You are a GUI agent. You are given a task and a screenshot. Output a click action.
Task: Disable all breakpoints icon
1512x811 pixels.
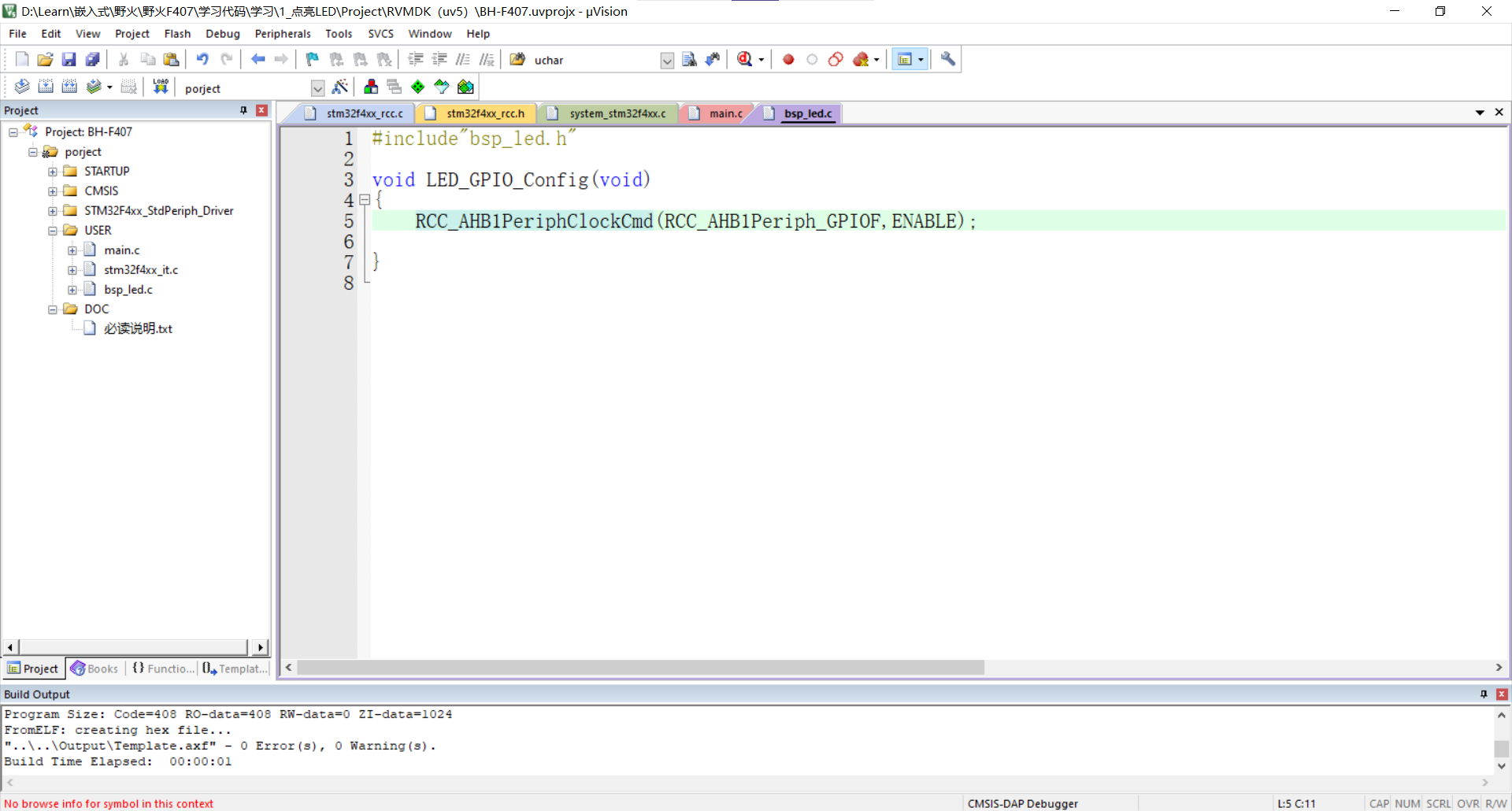coord(836,59)
